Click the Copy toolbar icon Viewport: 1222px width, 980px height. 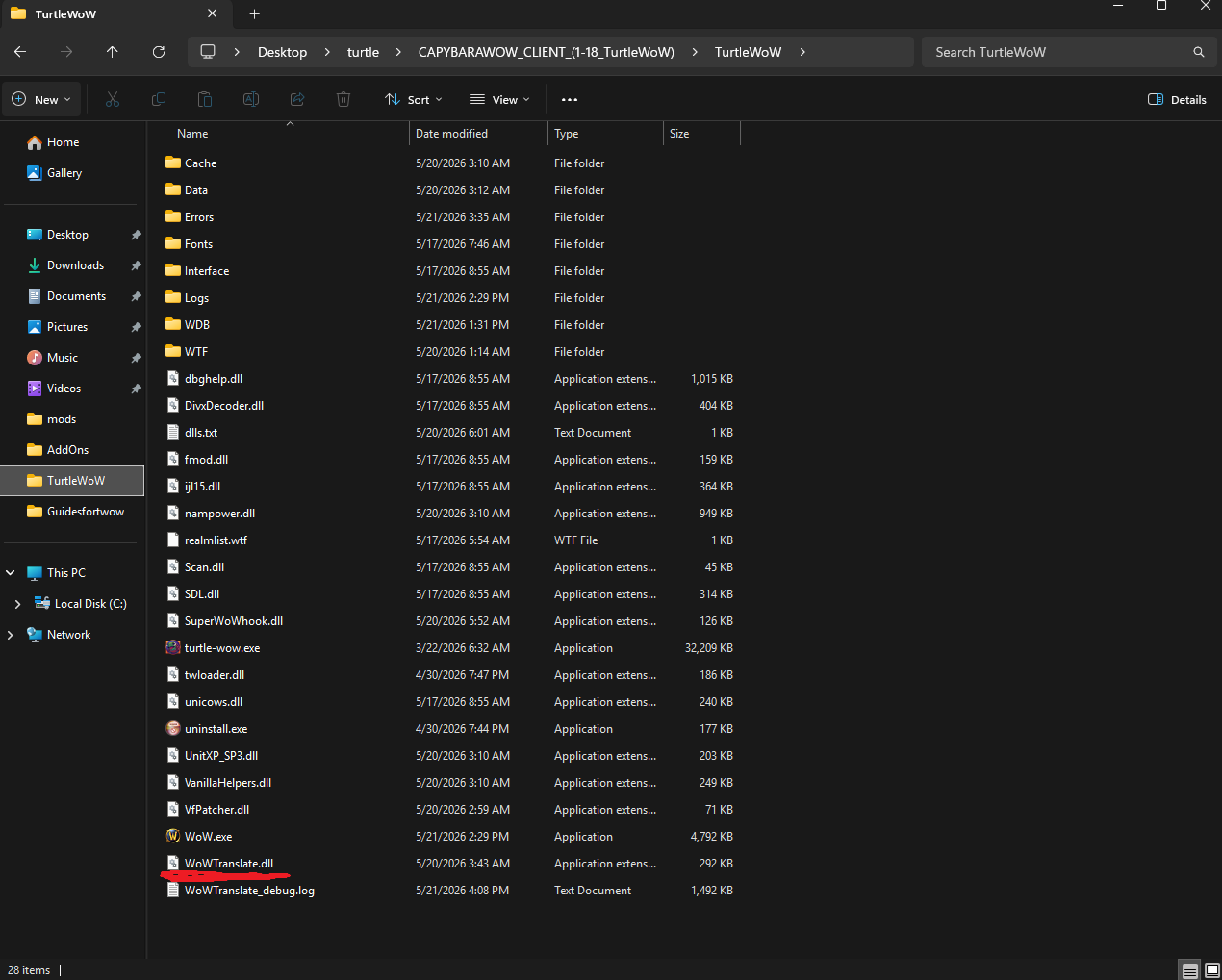(x=159, y=99)
